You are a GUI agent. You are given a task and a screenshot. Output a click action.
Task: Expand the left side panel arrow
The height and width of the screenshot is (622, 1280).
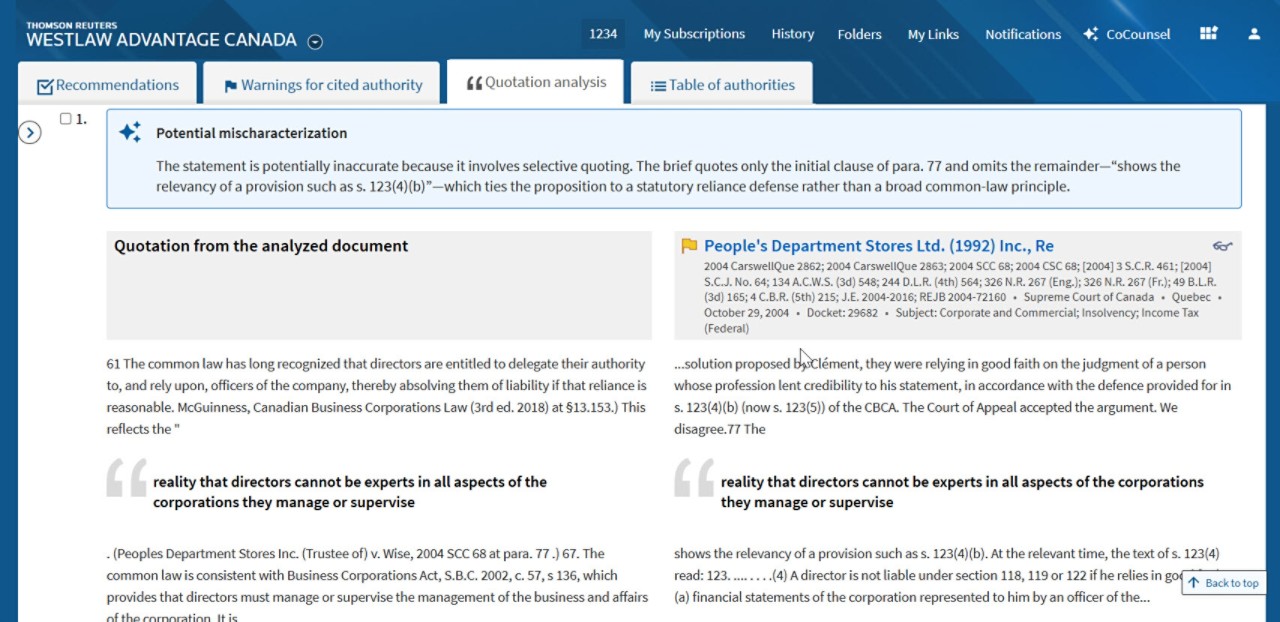pos(30,132)
